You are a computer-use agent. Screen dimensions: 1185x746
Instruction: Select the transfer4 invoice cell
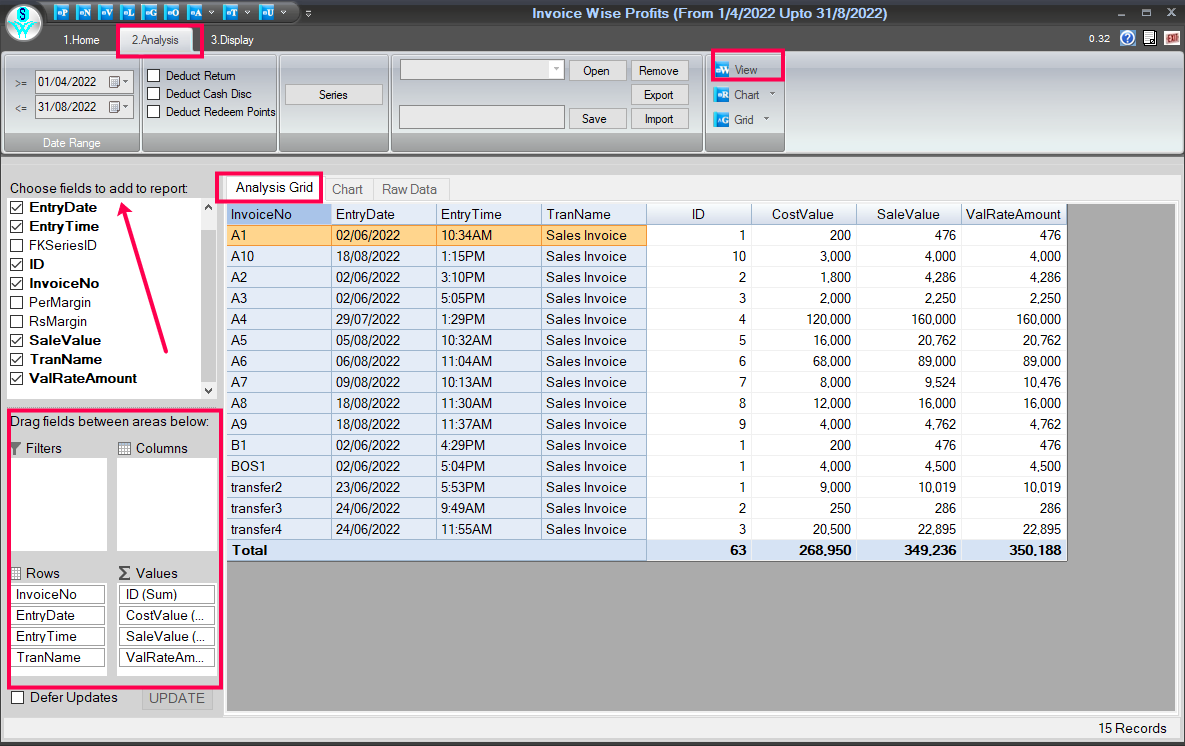[279, 529]
